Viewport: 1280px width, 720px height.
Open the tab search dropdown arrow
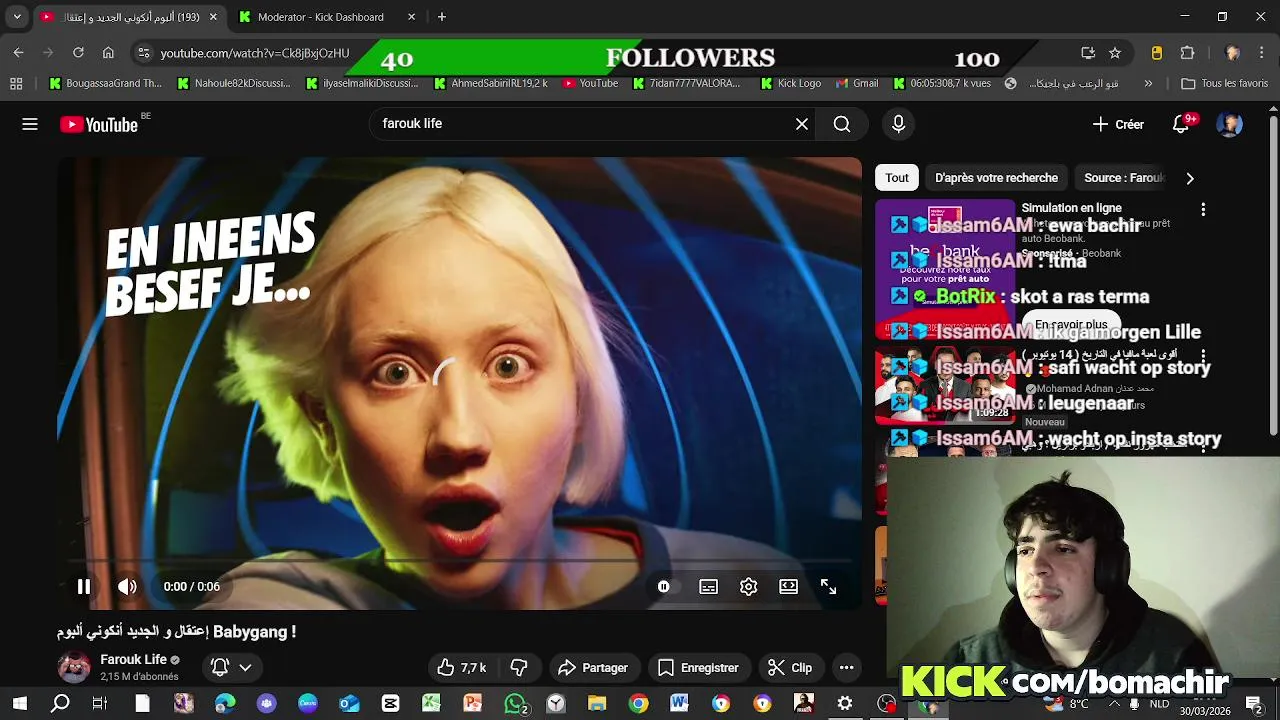point(16,17)
